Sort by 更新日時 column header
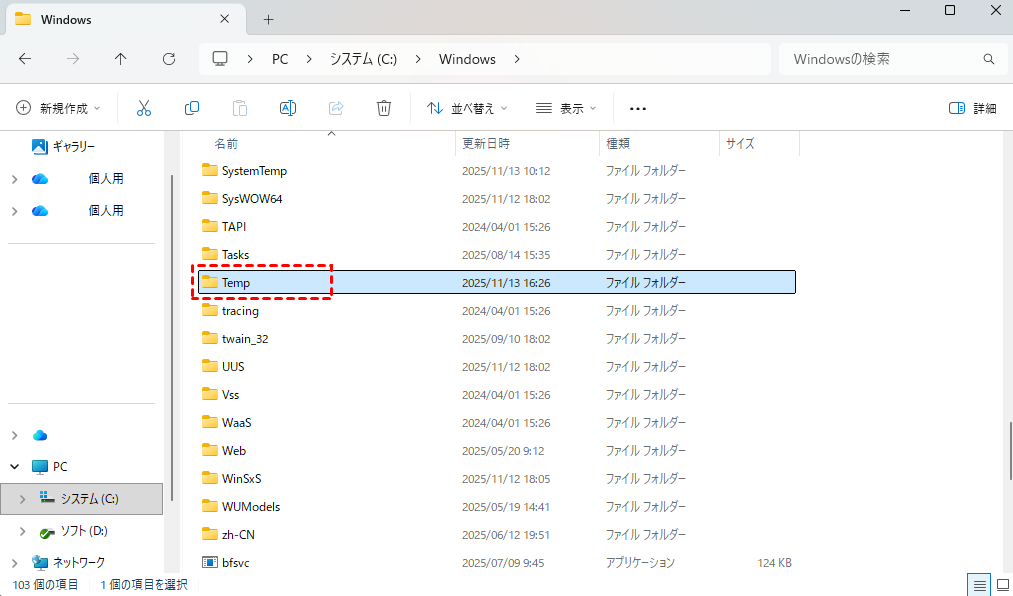The image size is (1013, 596). point(486,144)
